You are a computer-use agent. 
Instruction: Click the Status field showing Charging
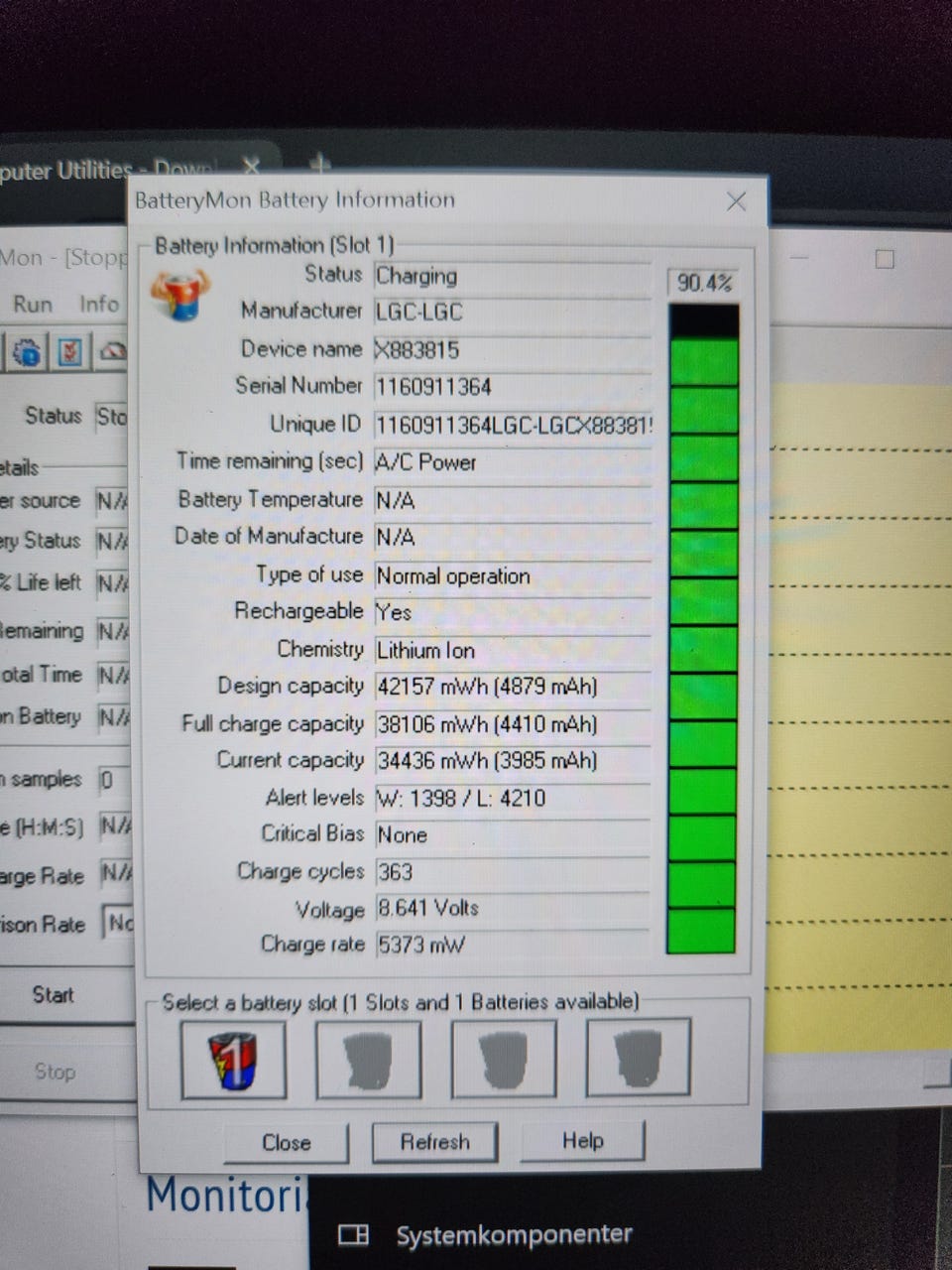click(x=512, y=276)
